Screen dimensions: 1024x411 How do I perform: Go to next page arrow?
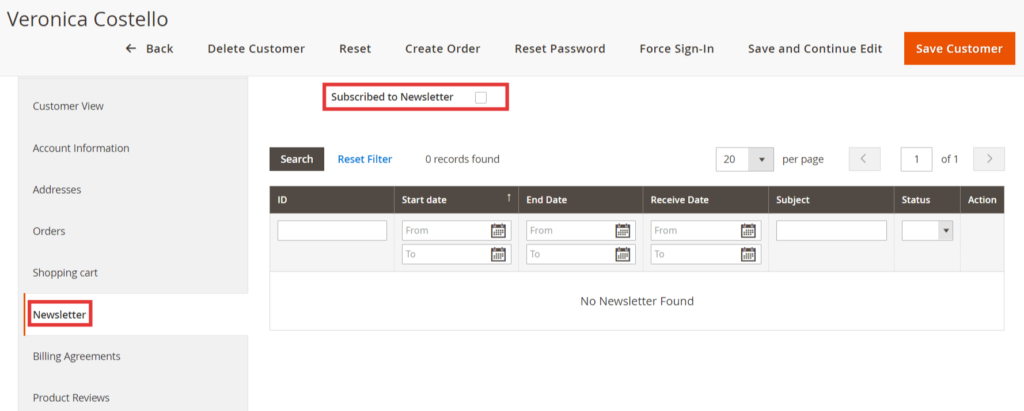(x=989, y=159)
